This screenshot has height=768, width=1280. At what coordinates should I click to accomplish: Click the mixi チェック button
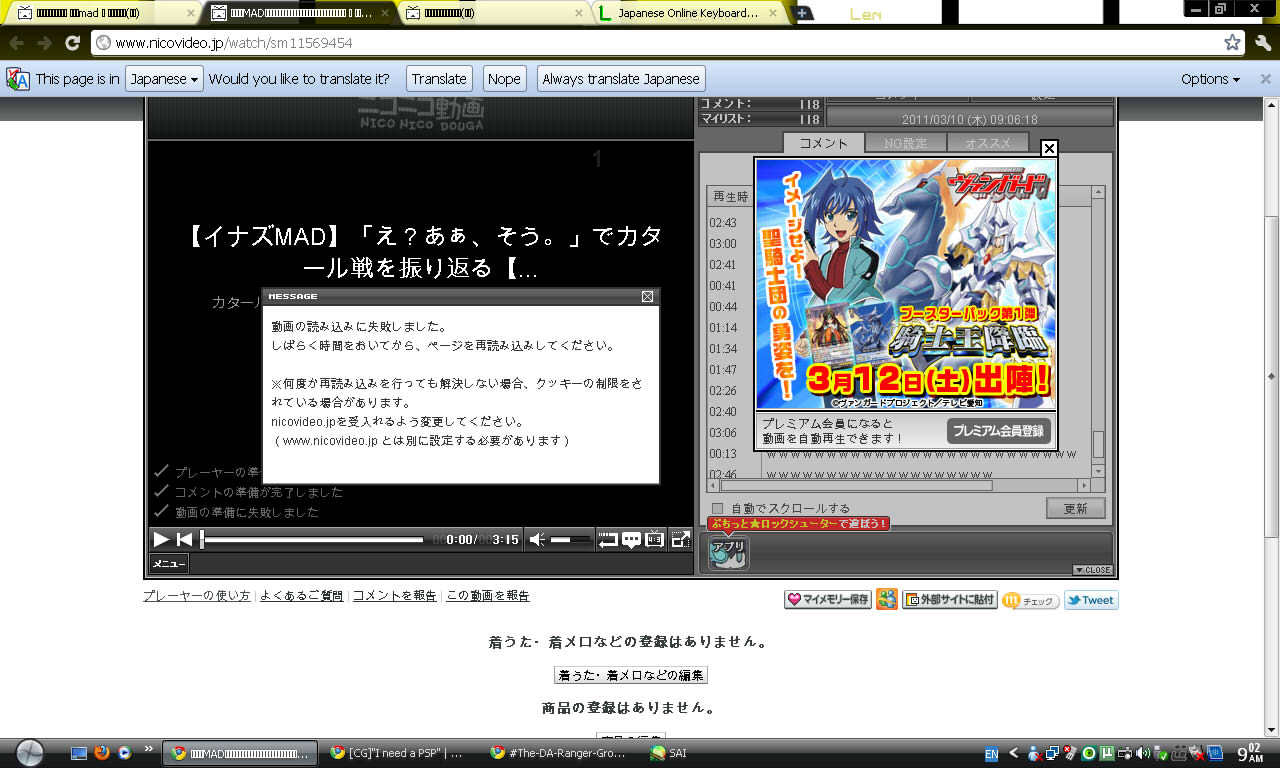(x=1031, y=600)
